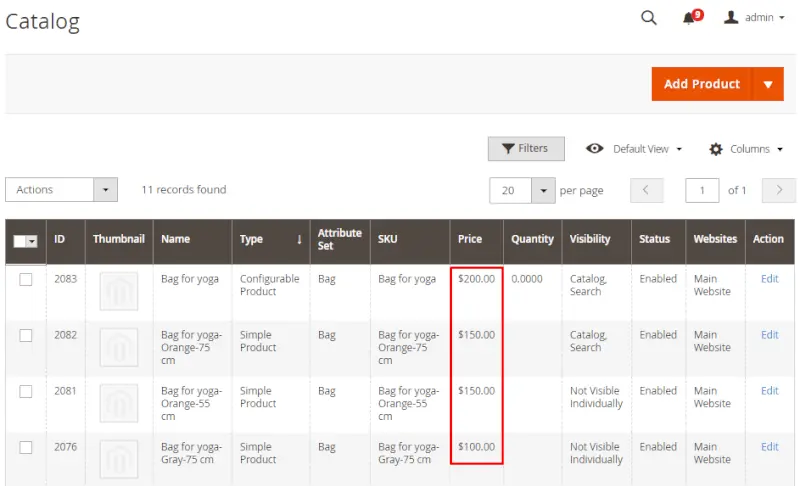Image resolution: width=800 pixels, height=486 pixels.
Task: Open the notifications bell icon
Action: [x=689, y=18]
